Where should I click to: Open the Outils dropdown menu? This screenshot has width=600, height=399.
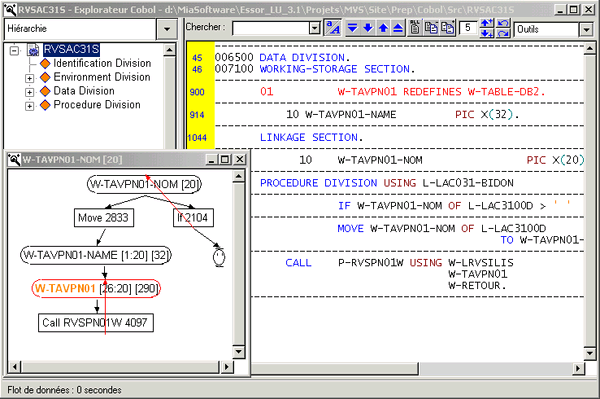point(585,29)
